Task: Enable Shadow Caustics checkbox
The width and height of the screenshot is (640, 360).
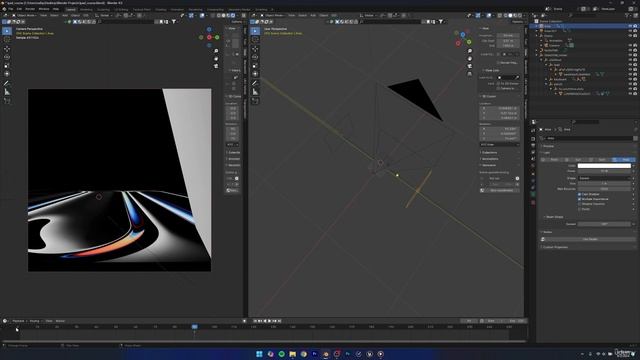Action: tap(580, 204)
